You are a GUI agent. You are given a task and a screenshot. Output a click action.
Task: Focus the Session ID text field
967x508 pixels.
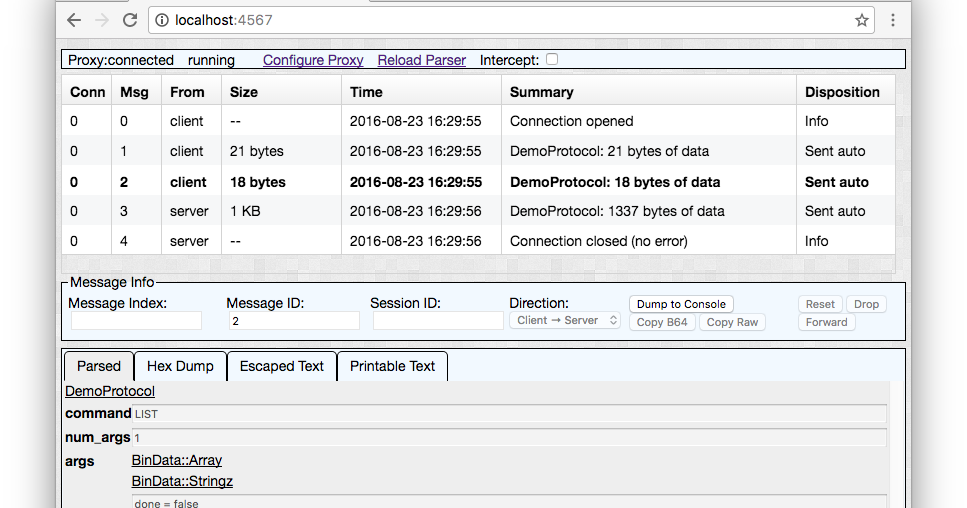(437, 321)
